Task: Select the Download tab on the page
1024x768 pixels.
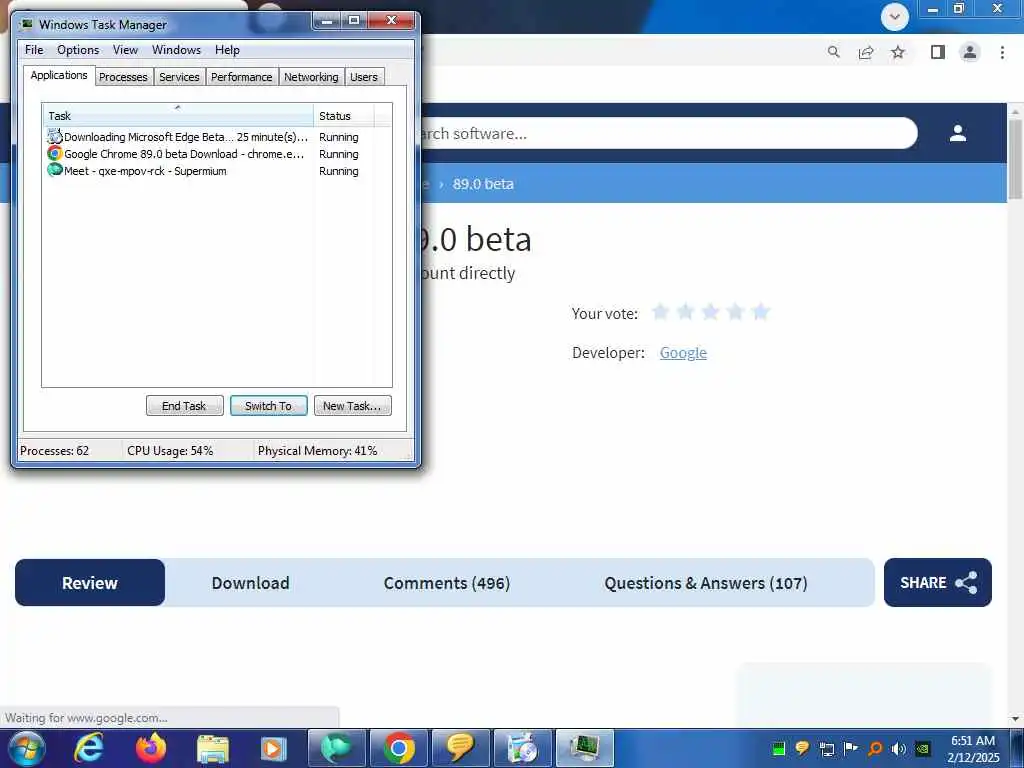Action: 250,583
